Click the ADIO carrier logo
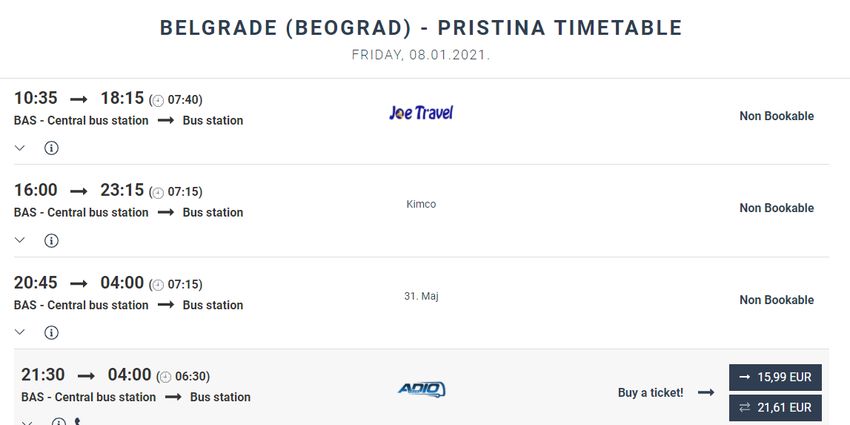 click(x=421, y=389)
